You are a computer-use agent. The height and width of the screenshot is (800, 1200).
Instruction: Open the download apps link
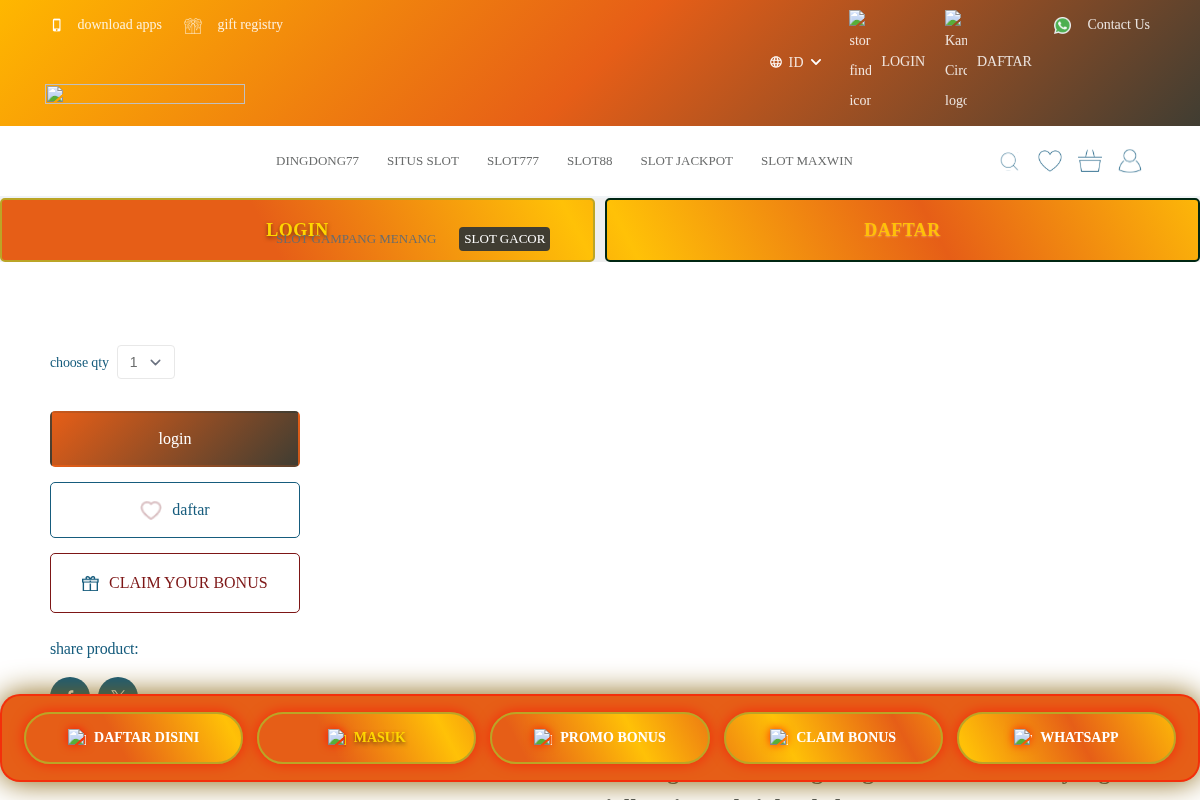click(x=120, y=25)
